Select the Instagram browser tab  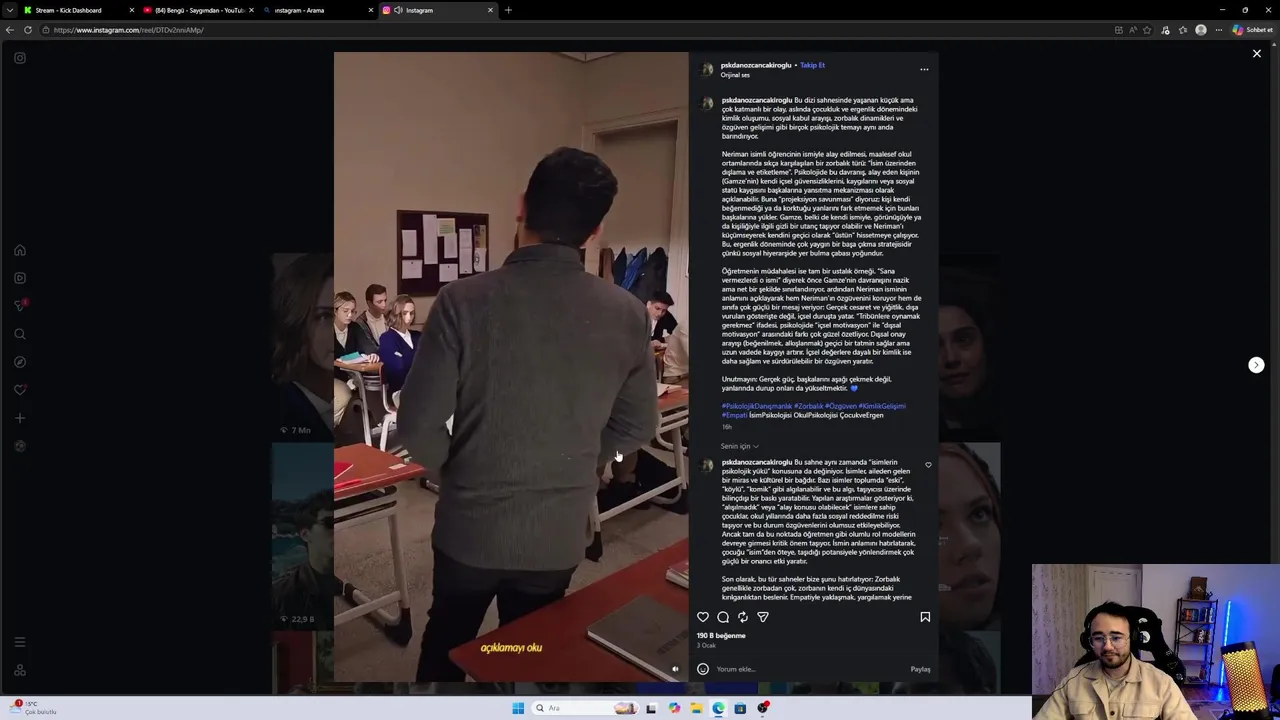coord(437,10)
